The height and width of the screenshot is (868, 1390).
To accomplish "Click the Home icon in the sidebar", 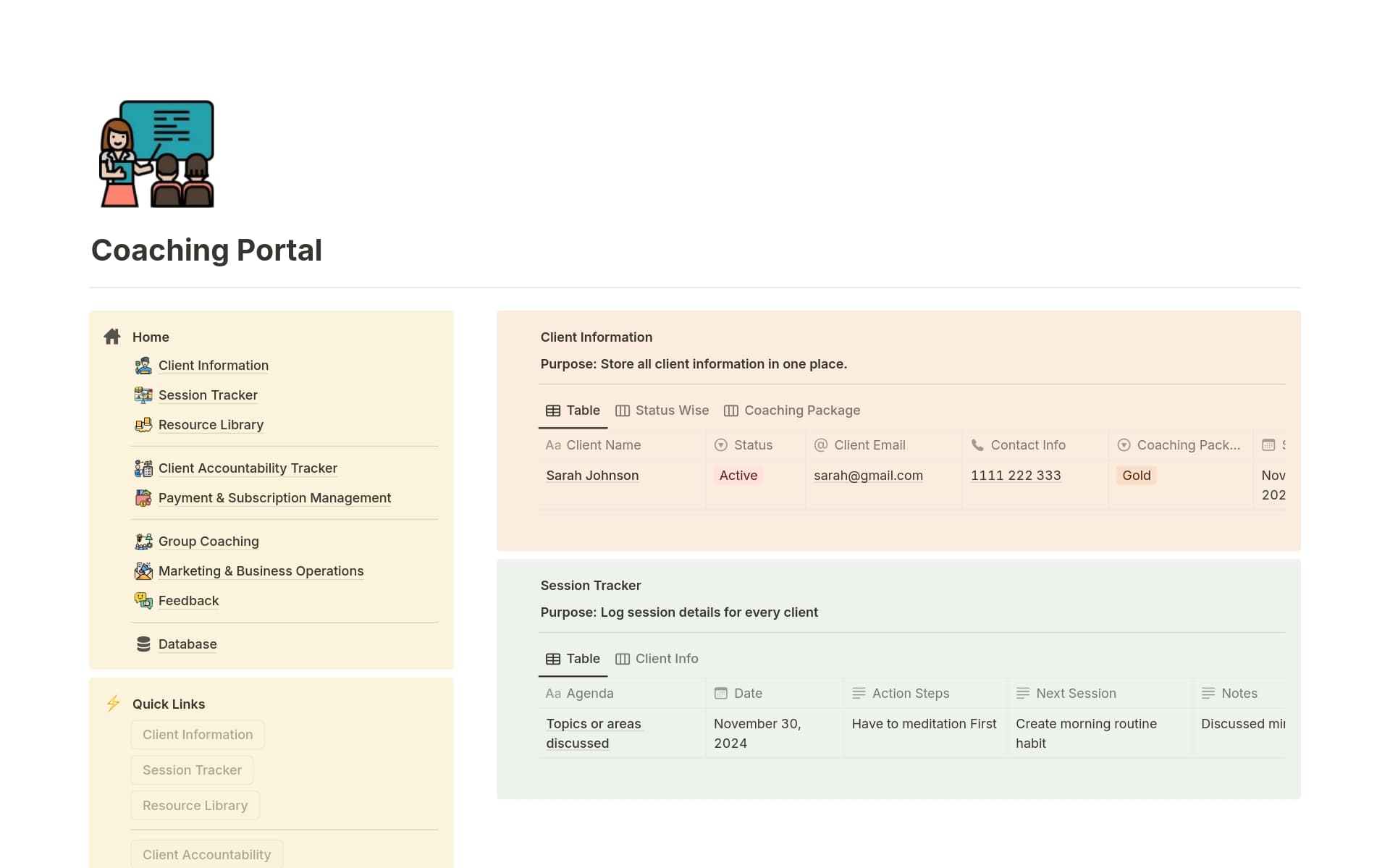I will point(112,336).
